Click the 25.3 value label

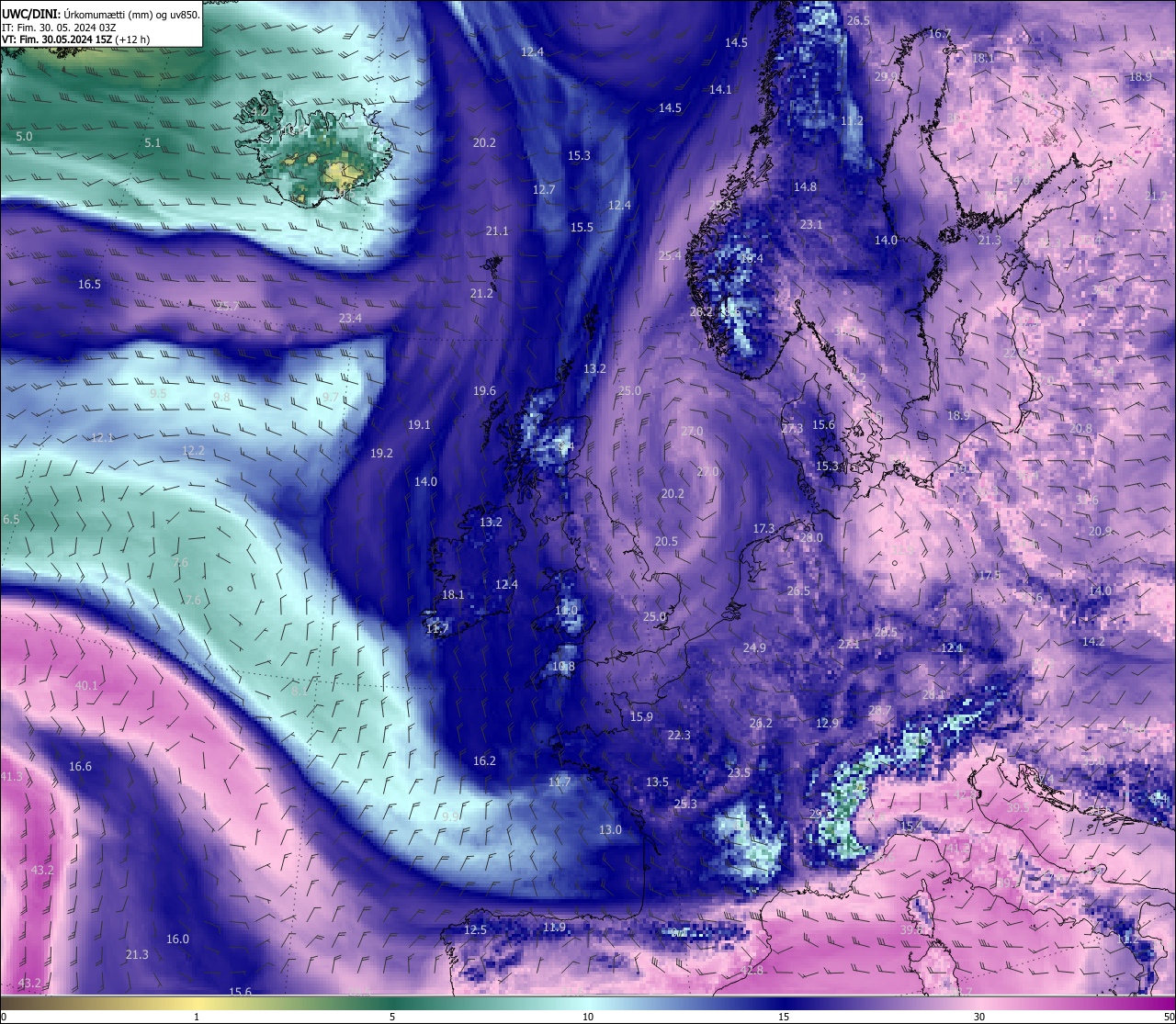(x=685, y=805)
